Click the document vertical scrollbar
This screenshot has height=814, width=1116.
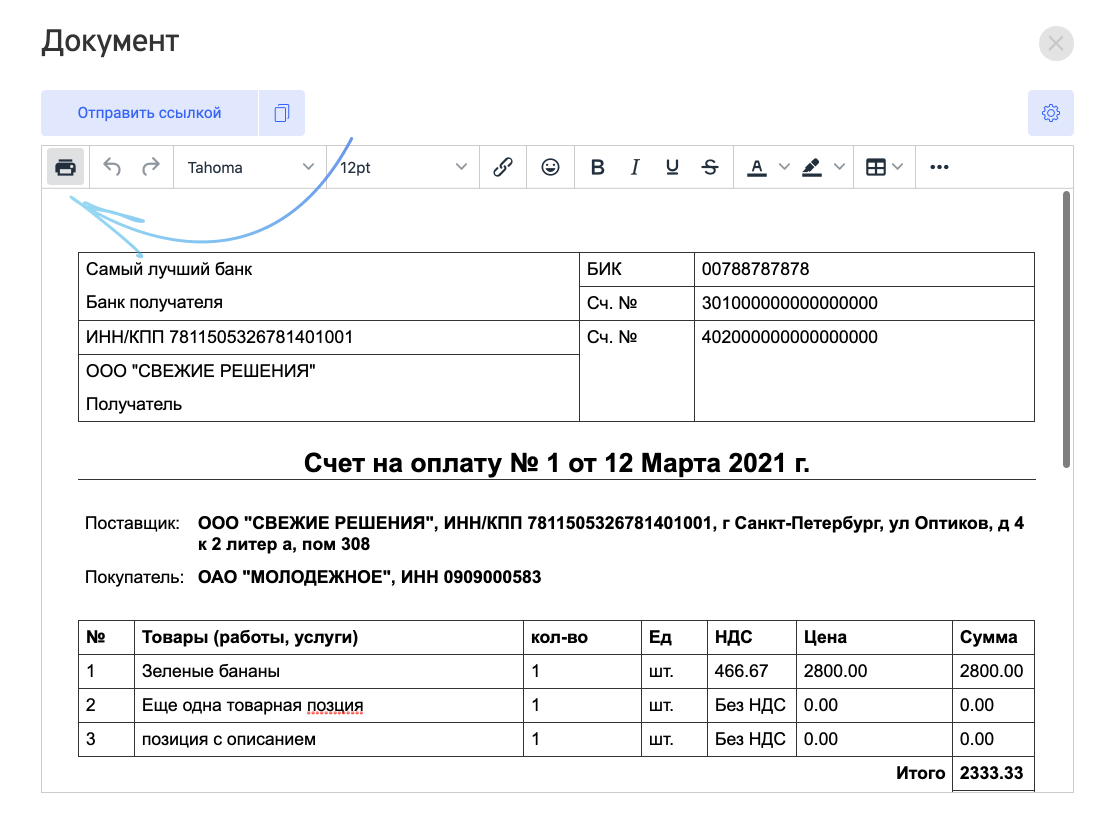pos(1066,329)
